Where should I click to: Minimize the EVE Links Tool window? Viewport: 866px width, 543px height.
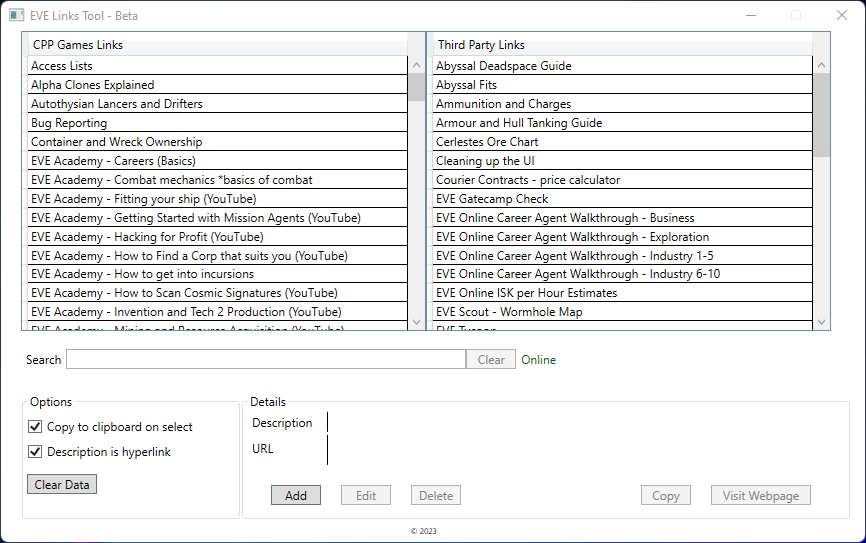[x=751, y=15]
